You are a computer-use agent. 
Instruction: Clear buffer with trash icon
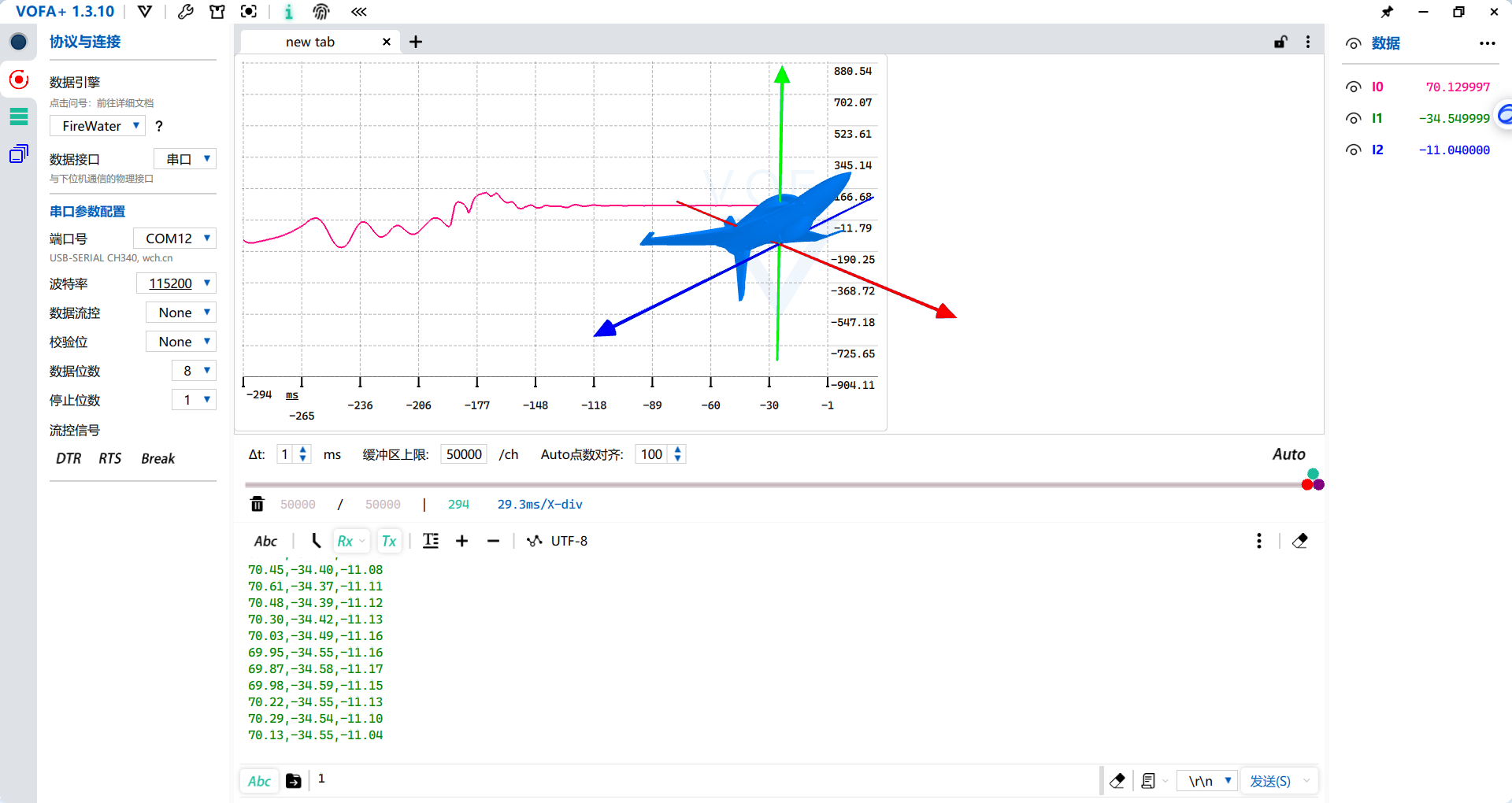pyautogui.click(x=258, y=504)
